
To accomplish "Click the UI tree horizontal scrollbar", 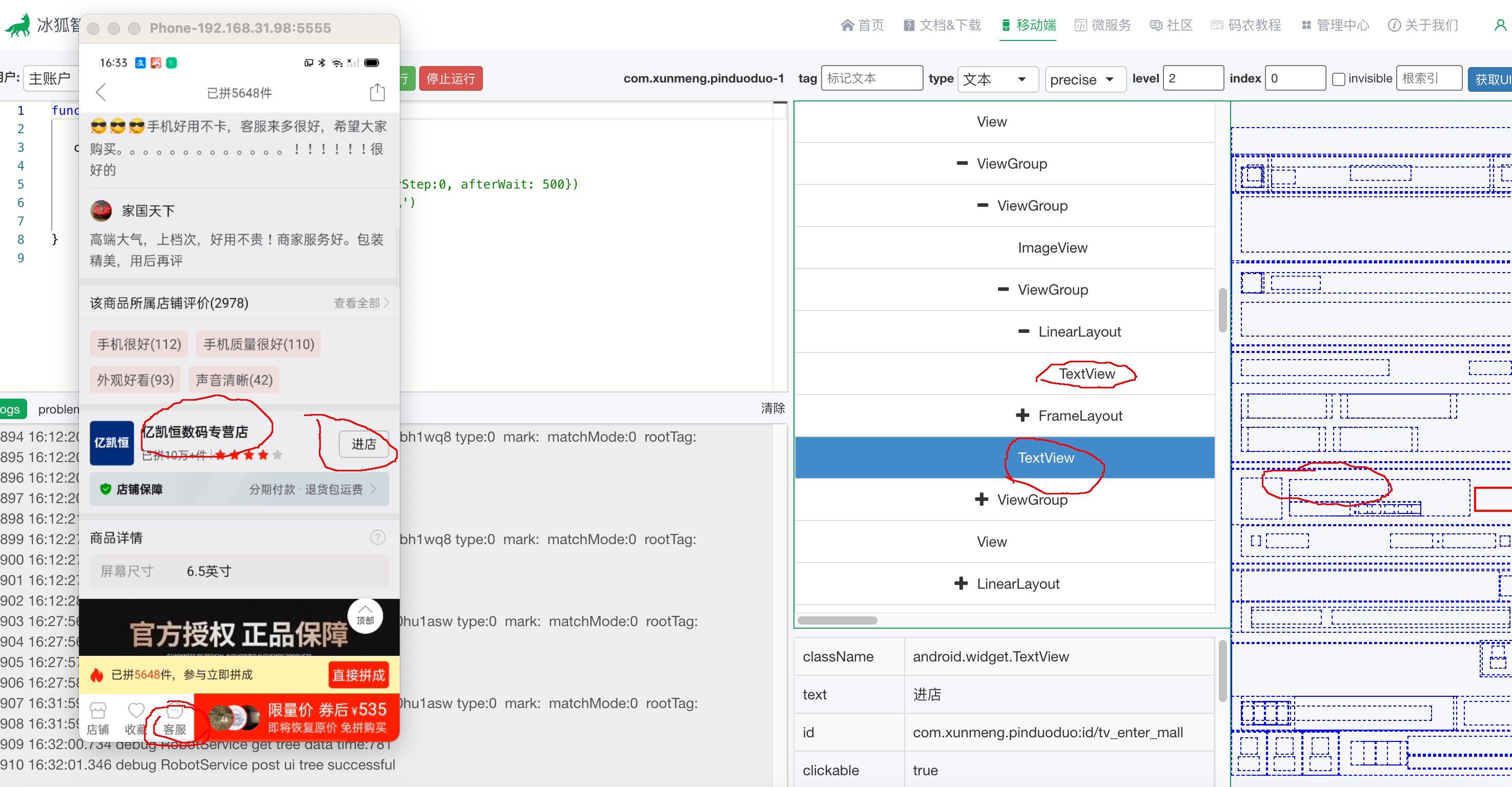I will [837, 620].
